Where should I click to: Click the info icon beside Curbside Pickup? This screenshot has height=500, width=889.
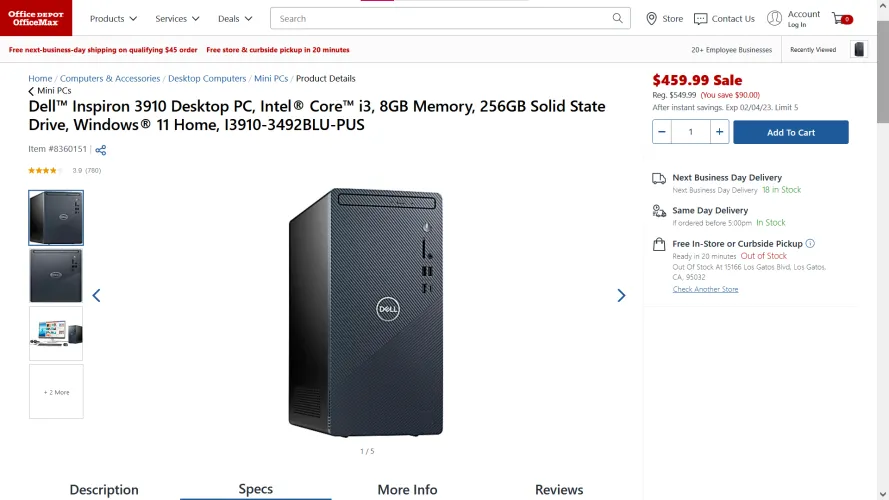click(x=810, y=243)
